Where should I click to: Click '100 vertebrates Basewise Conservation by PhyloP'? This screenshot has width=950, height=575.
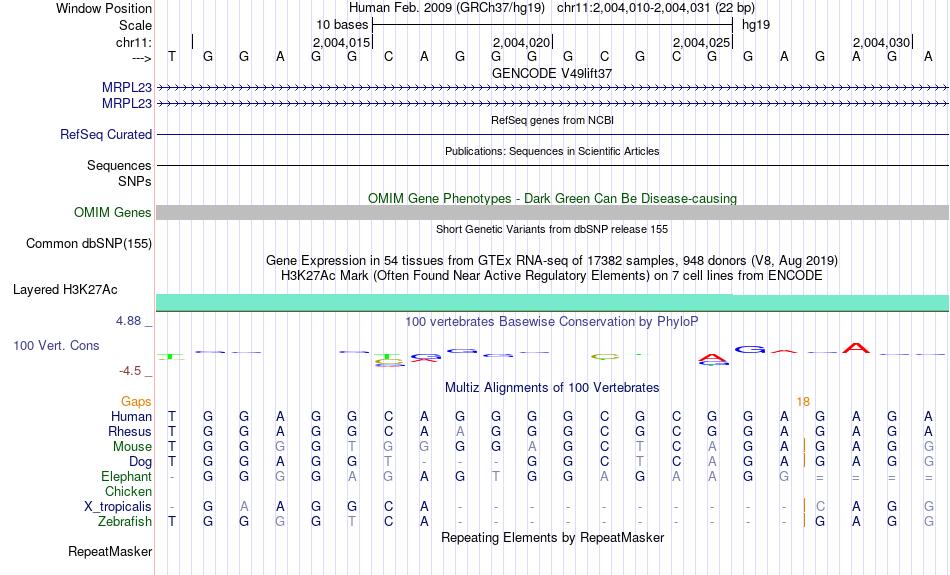(552, 322)
